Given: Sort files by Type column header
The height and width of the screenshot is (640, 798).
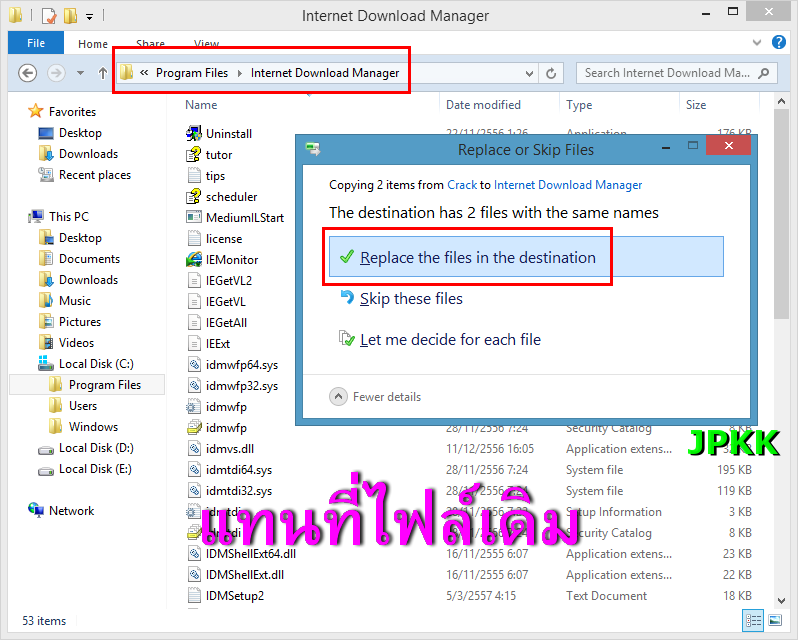Looking at the screenshot, I should click(579, 105).
